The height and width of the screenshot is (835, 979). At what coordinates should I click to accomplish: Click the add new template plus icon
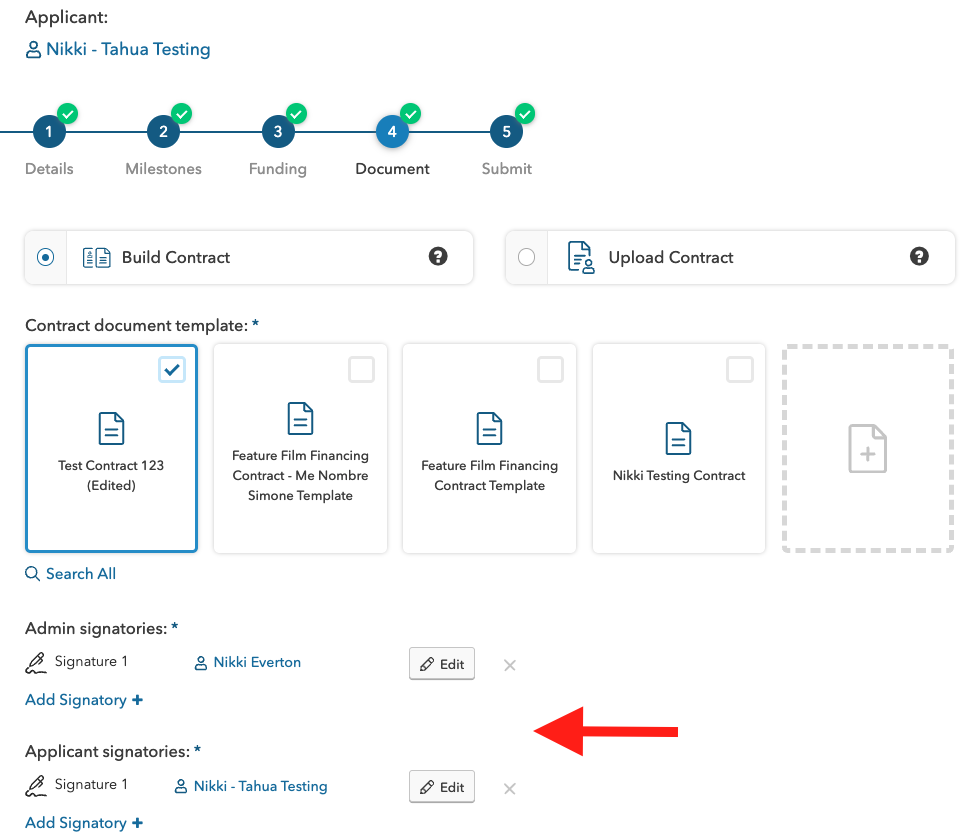867,448
